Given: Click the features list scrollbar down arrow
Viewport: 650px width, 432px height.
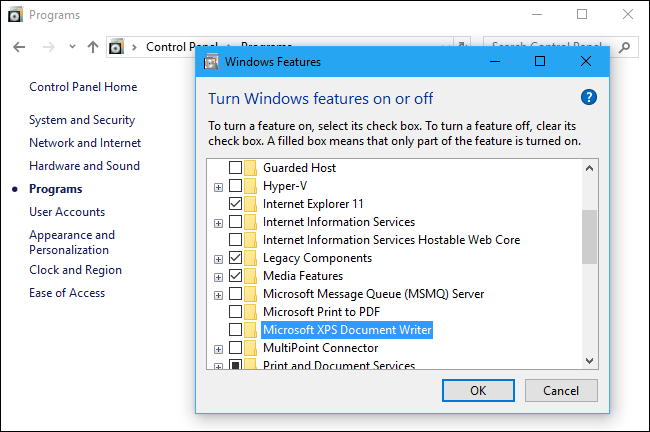Looking at the screenshot, I should click(589, 361).
